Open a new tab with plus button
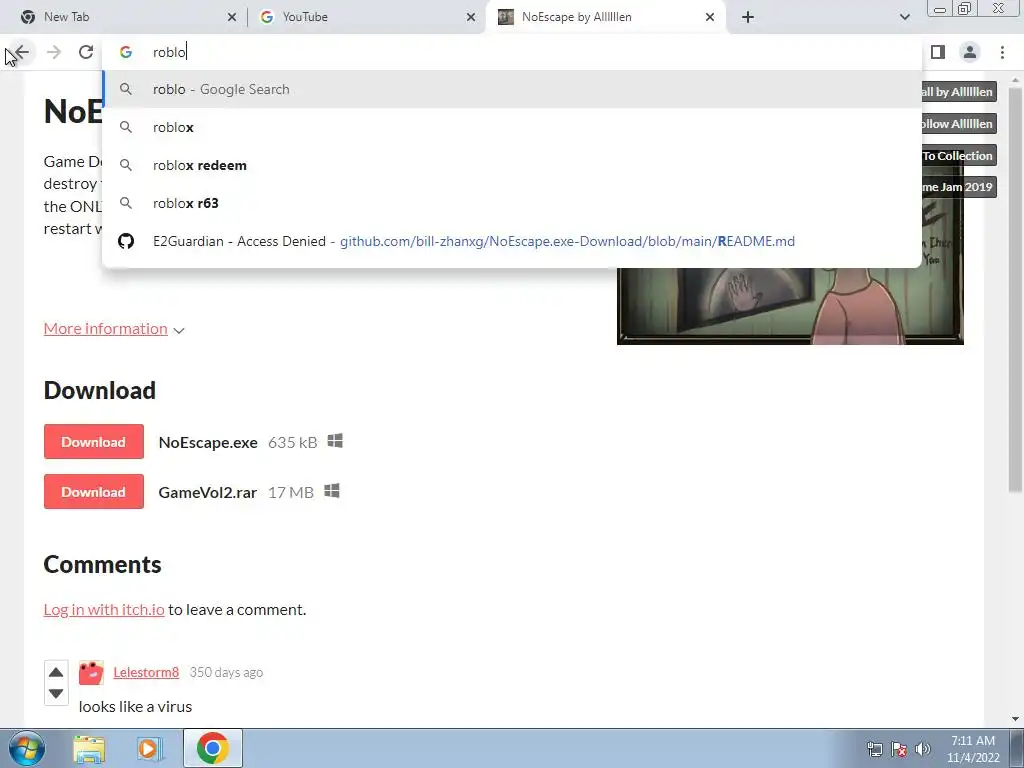Image resolution: width=1024 pixels, height=768 pixels. 748,17
